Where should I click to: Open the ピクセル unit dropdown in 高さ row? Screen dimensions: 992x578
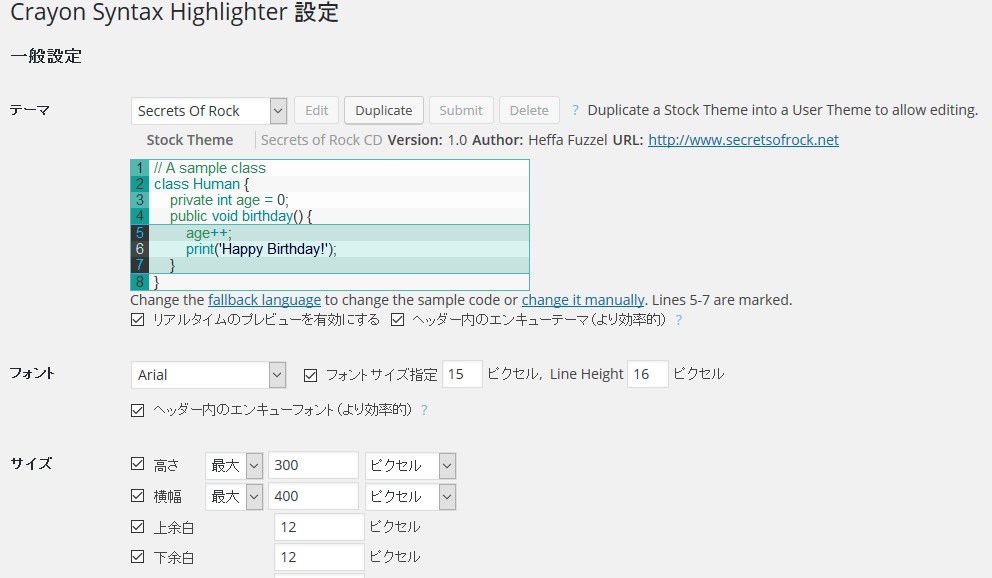click(410, 466)
